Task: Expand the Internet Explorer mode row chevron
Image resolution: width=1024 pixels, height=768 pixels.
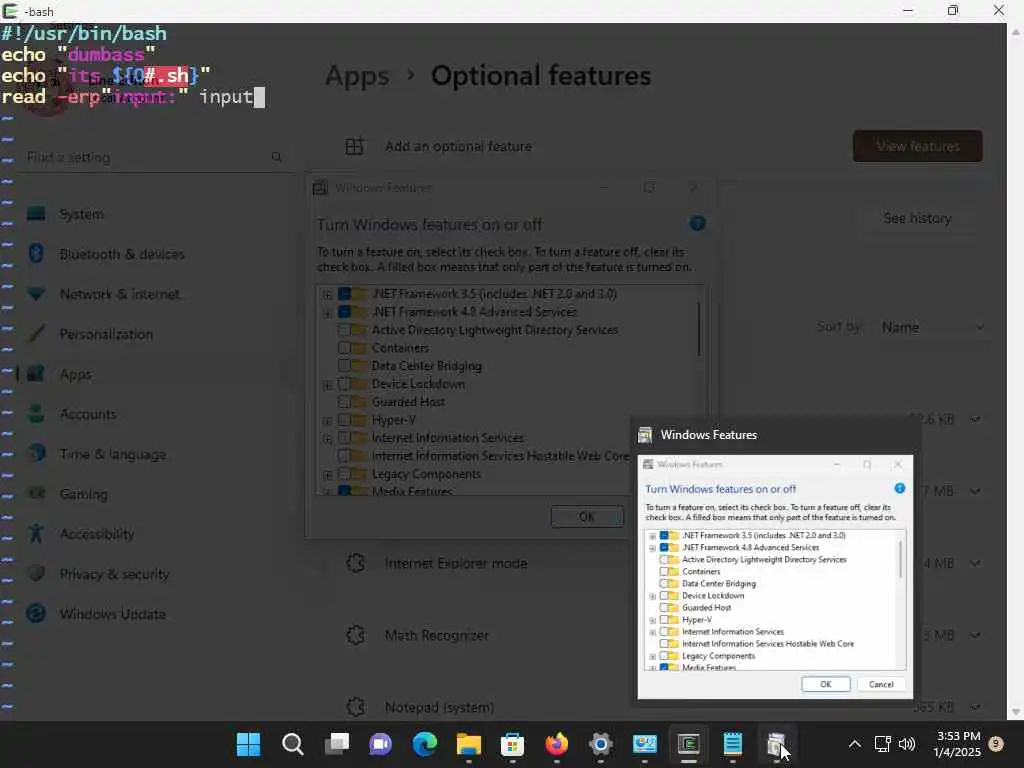Action: [x=974, y=563]
